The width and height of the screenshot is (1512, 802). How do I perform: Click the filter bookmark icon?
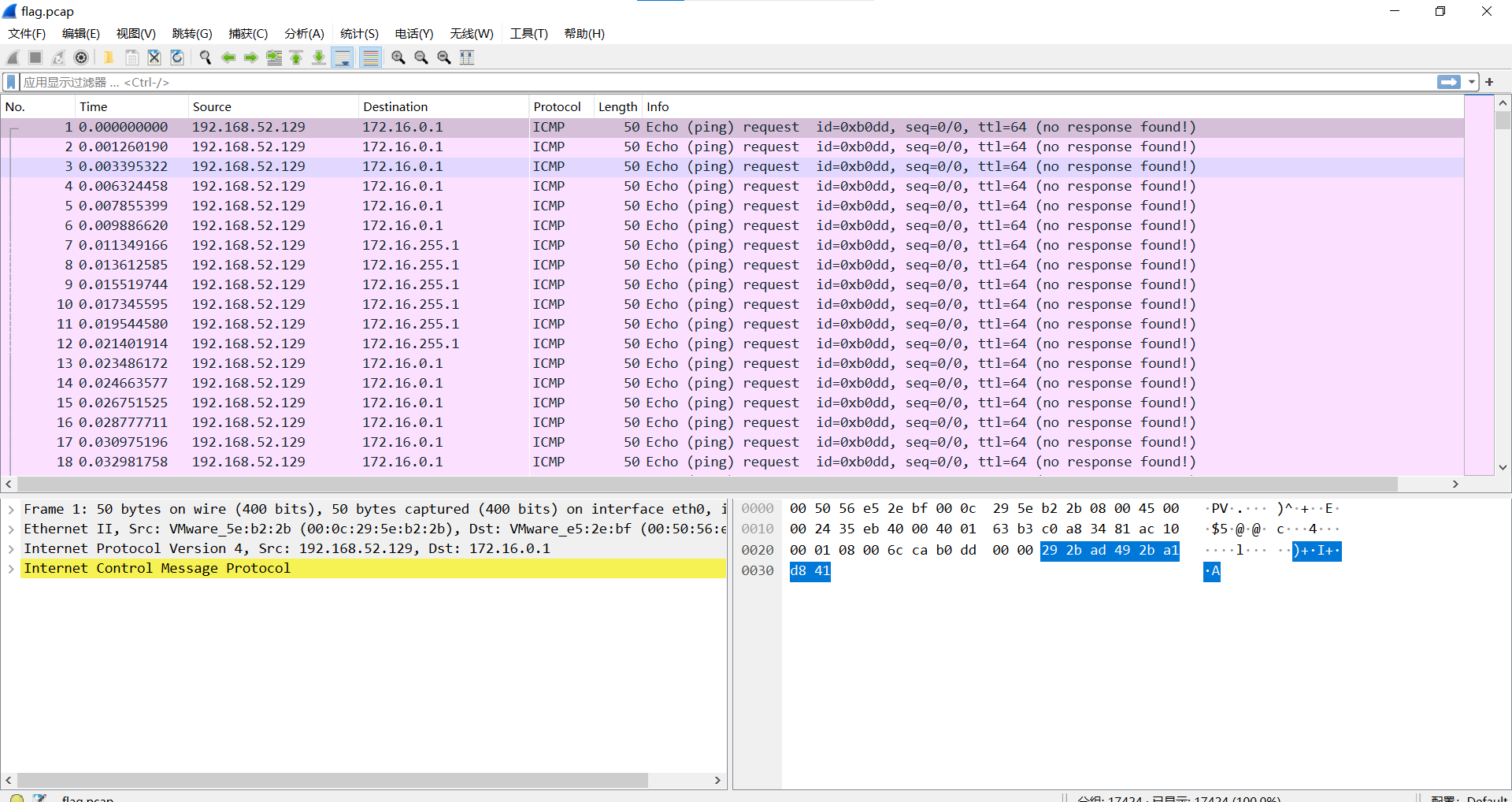pos(11,82)
